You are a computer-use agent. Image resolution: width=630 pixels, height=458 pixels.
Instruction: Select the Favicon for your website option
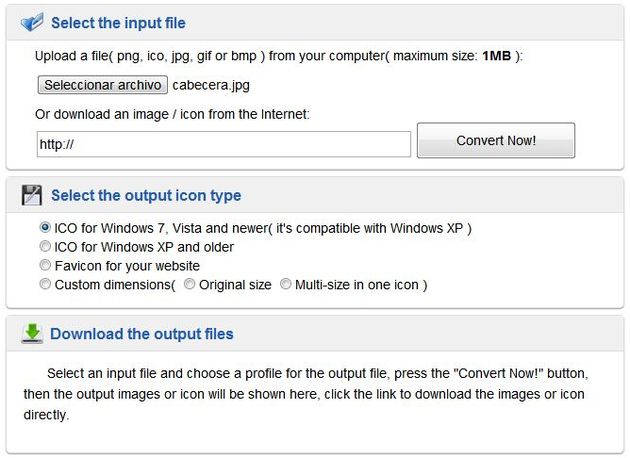(45, 266)
